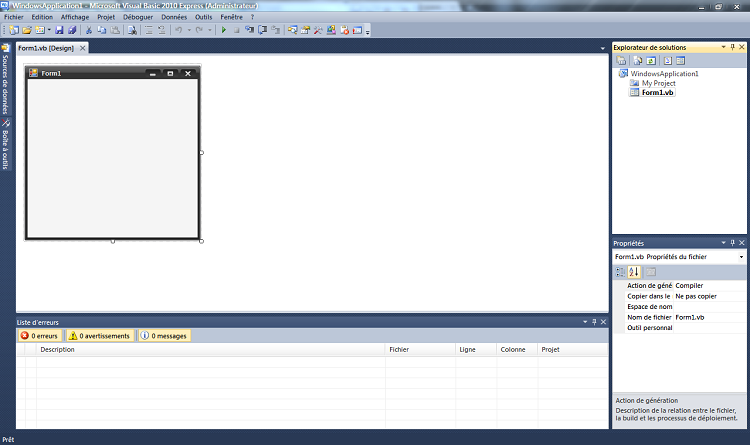Switch Propriétés to alphabetical sort

pos(634,272)
